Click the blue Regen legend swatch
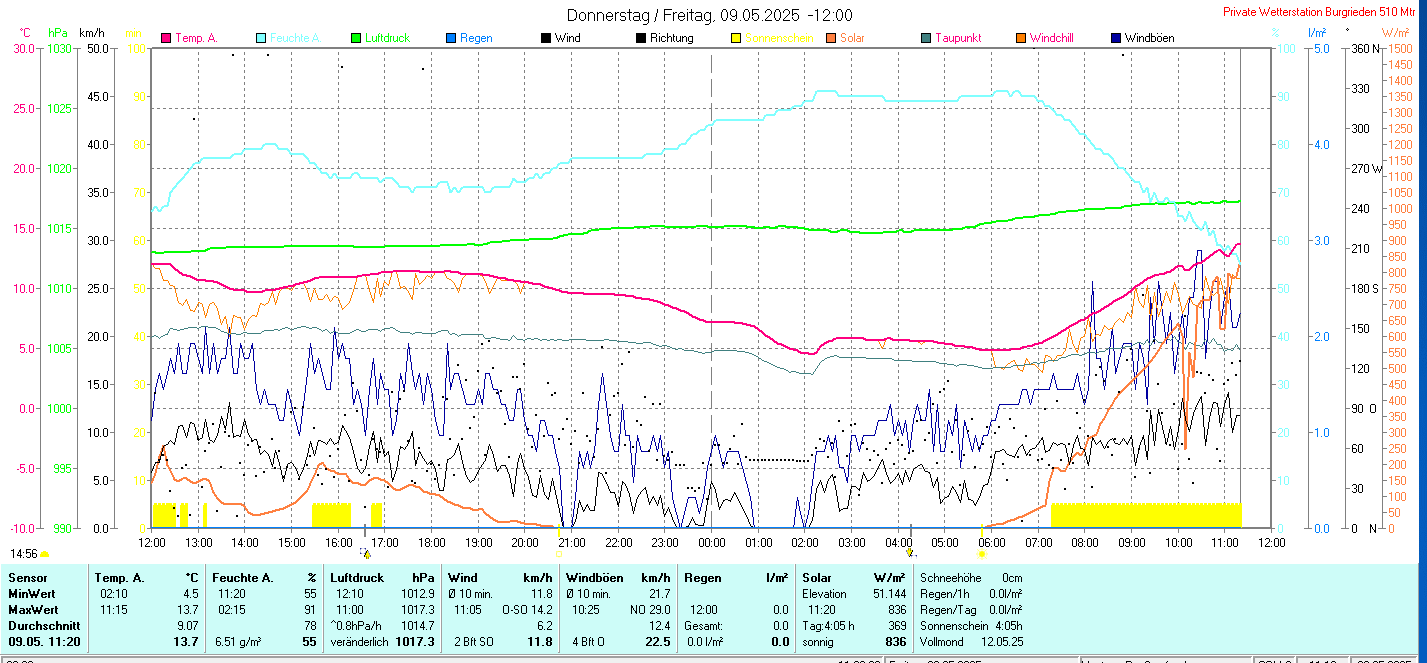 tap(451, 38)
